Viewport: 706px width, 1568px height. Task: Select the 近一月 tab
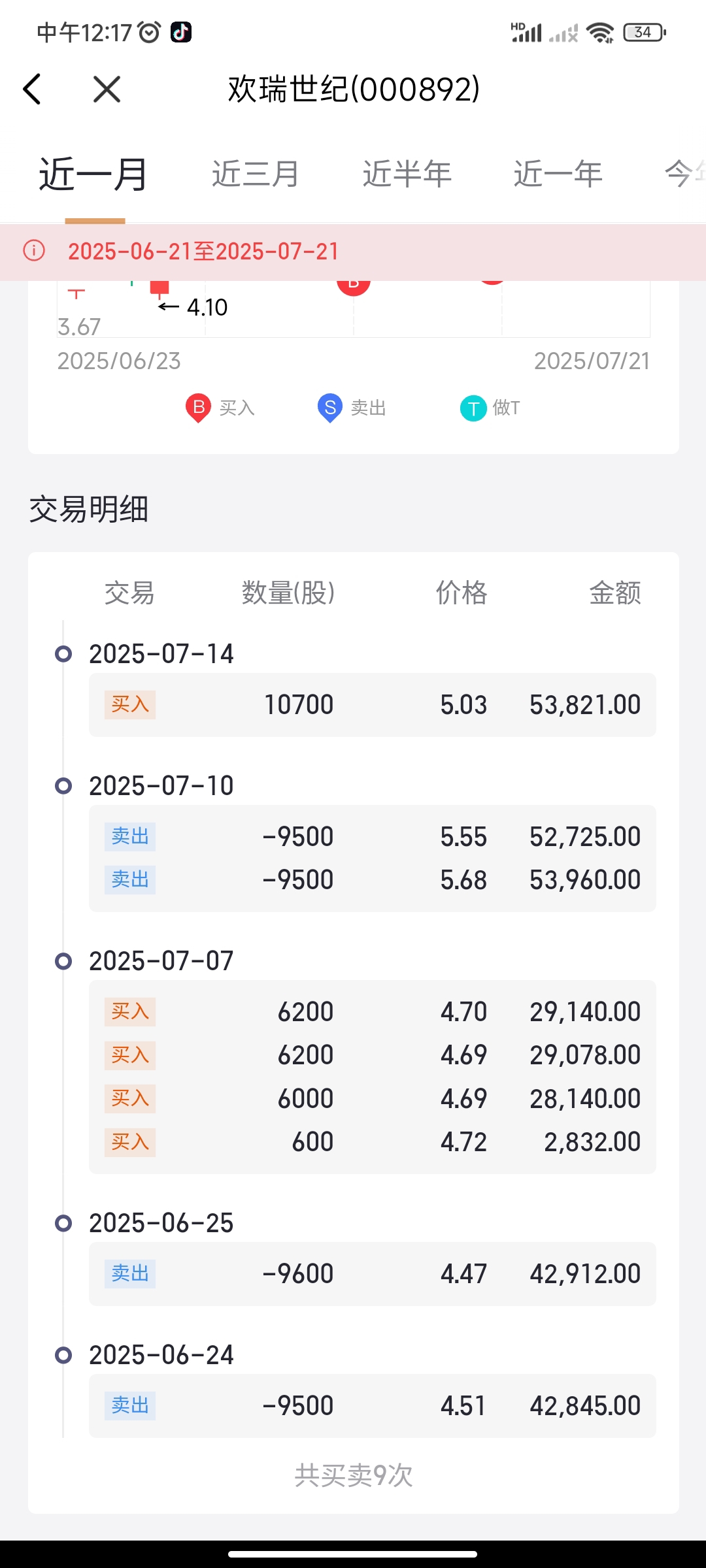click(93, 174)
